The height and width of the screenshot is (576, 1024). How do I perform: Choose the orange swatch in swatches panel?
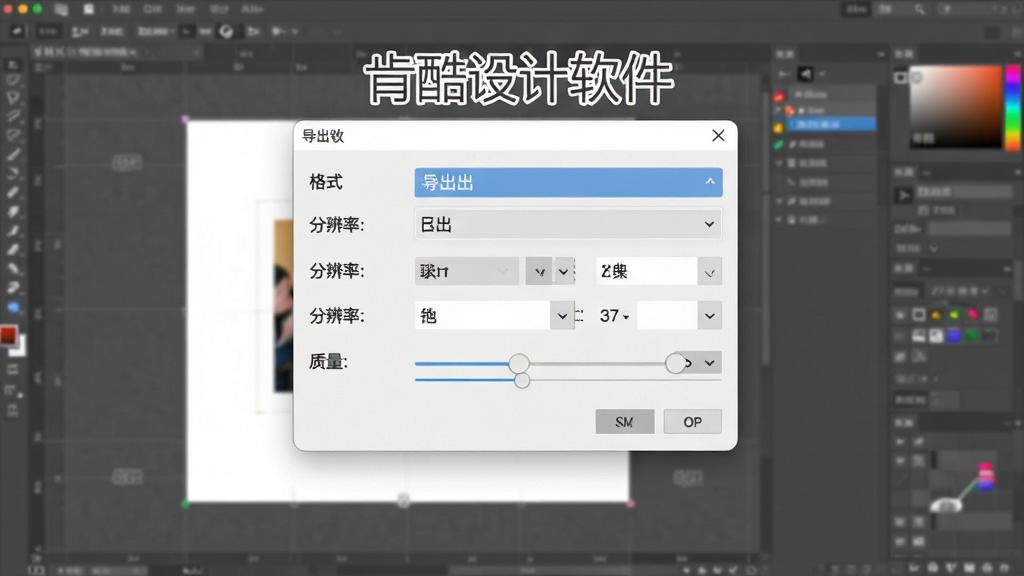coord(936,315)
